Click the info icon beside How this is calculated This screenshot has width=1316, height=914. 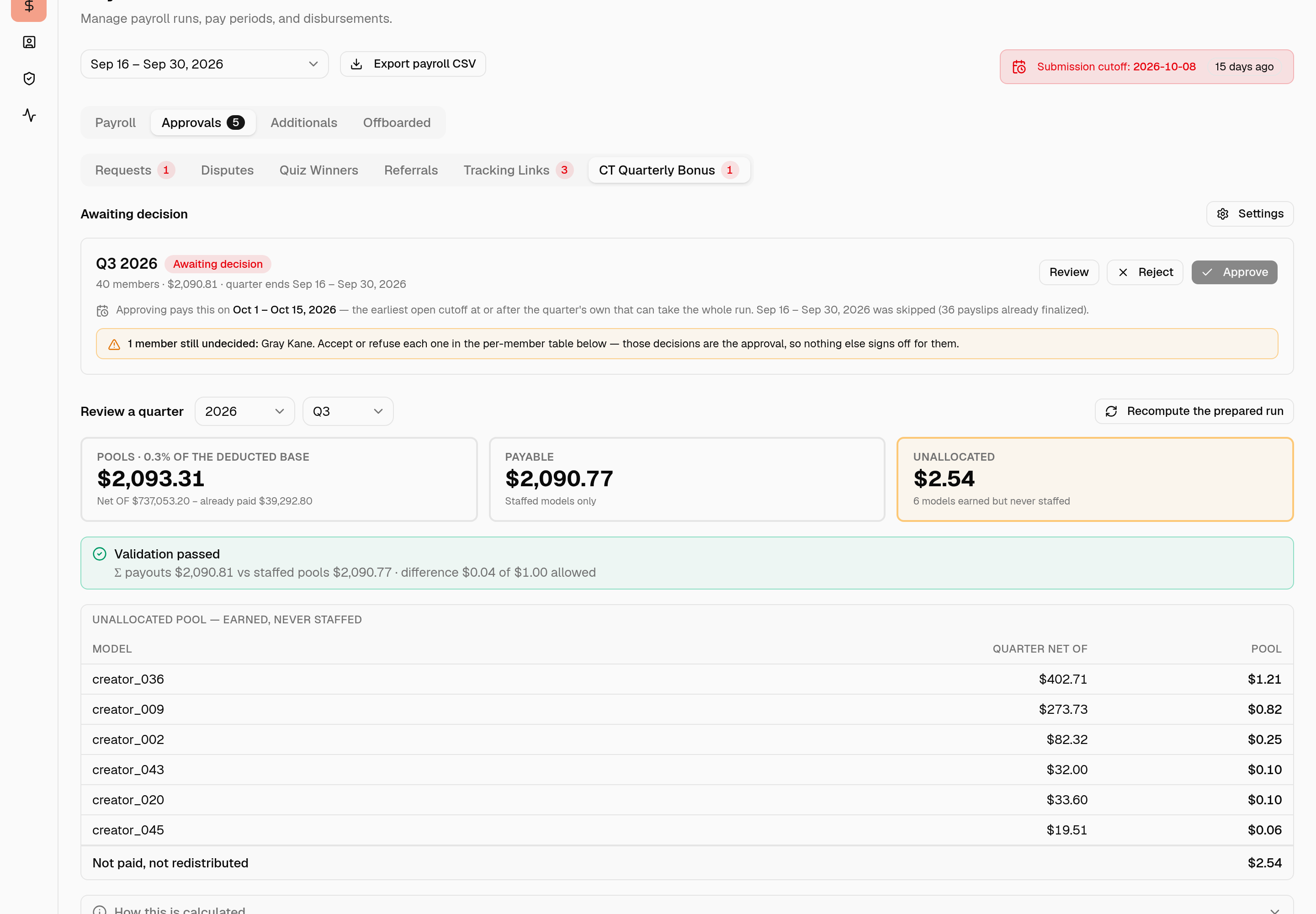[x=100, y=910]
